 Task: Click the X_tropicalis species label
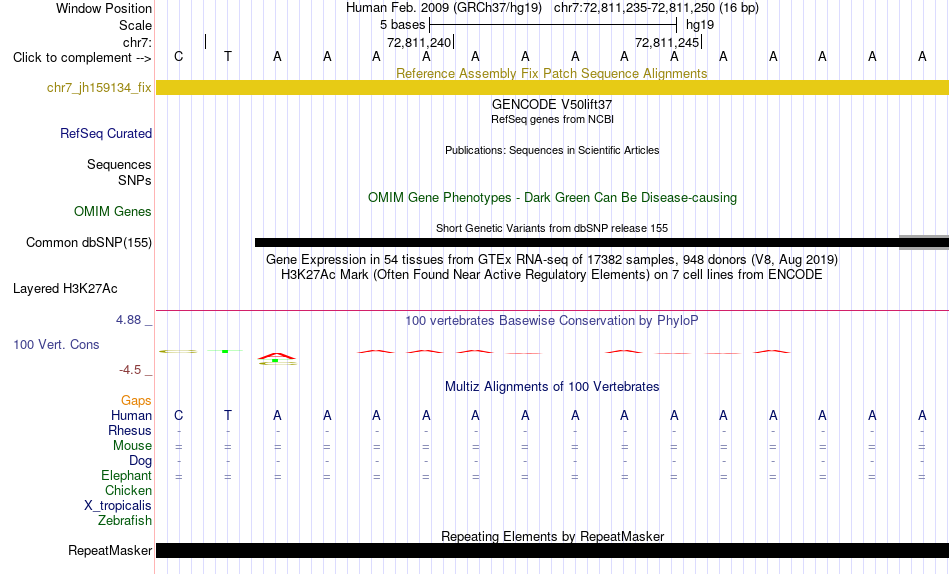coord(118,506)
